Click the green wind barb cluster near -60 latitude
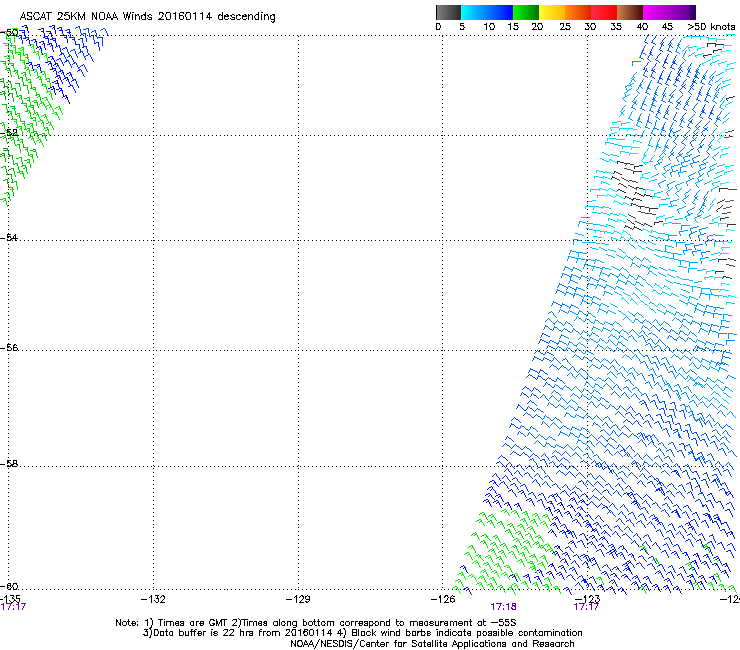 pos(505,552)
